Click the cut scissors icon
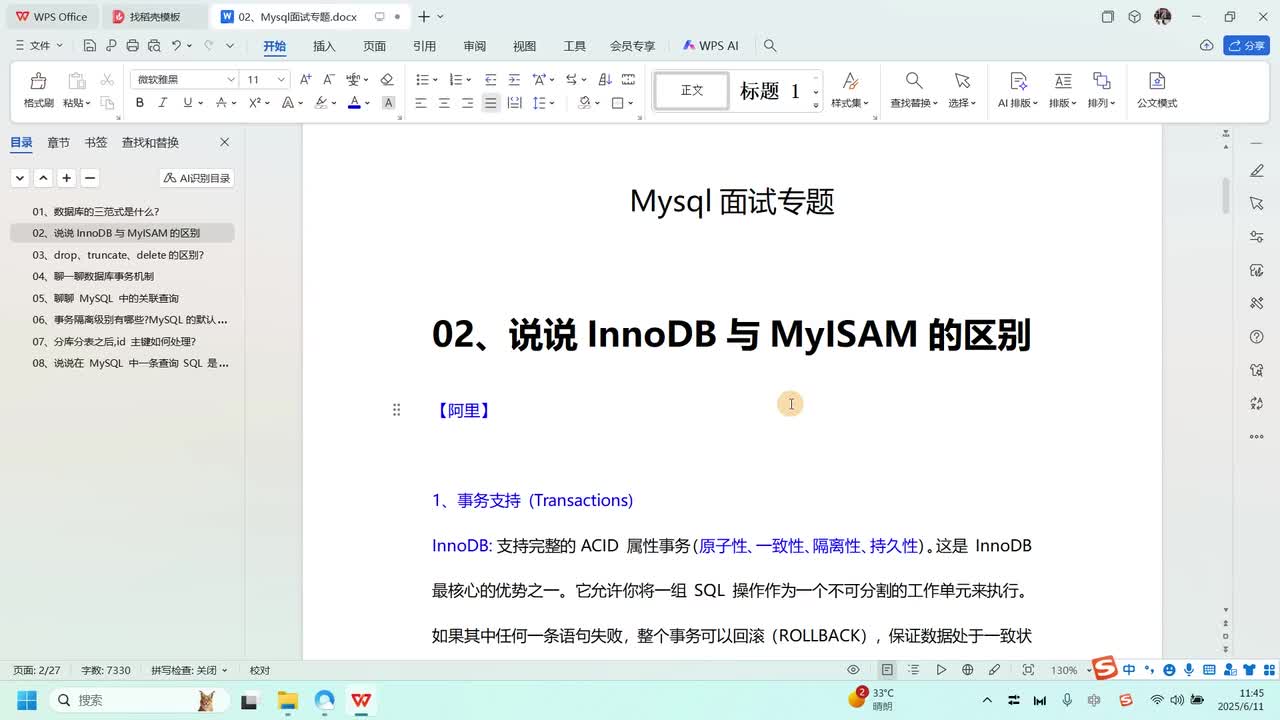This screenshot has height=720, width=1280. coord(106,81)
